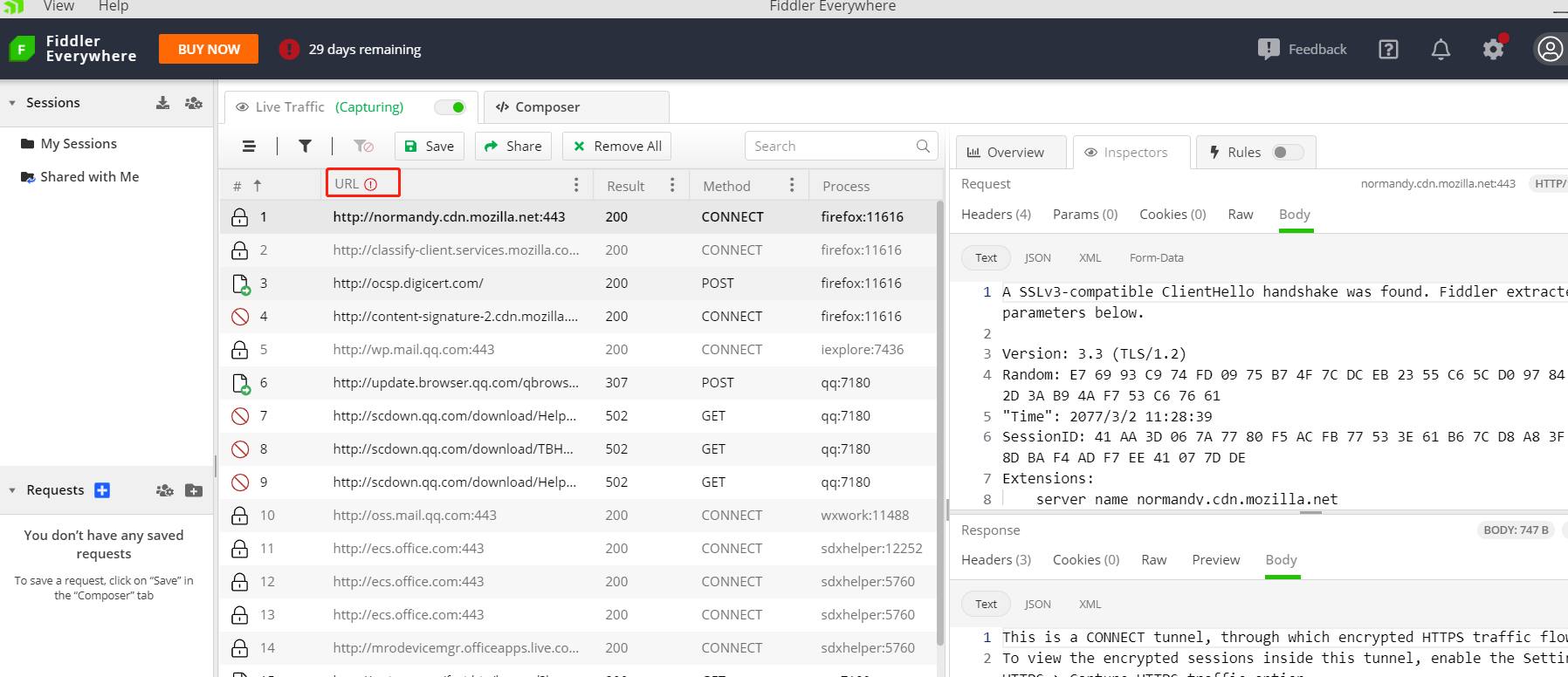1568x677 pixels.
Task: Open the Help menu
Action: [x=113, y=7]
